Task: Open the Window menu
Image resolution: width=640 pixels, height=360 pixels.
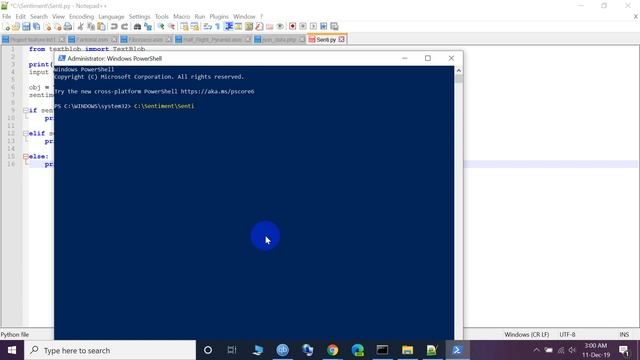Action: point(244,16)
